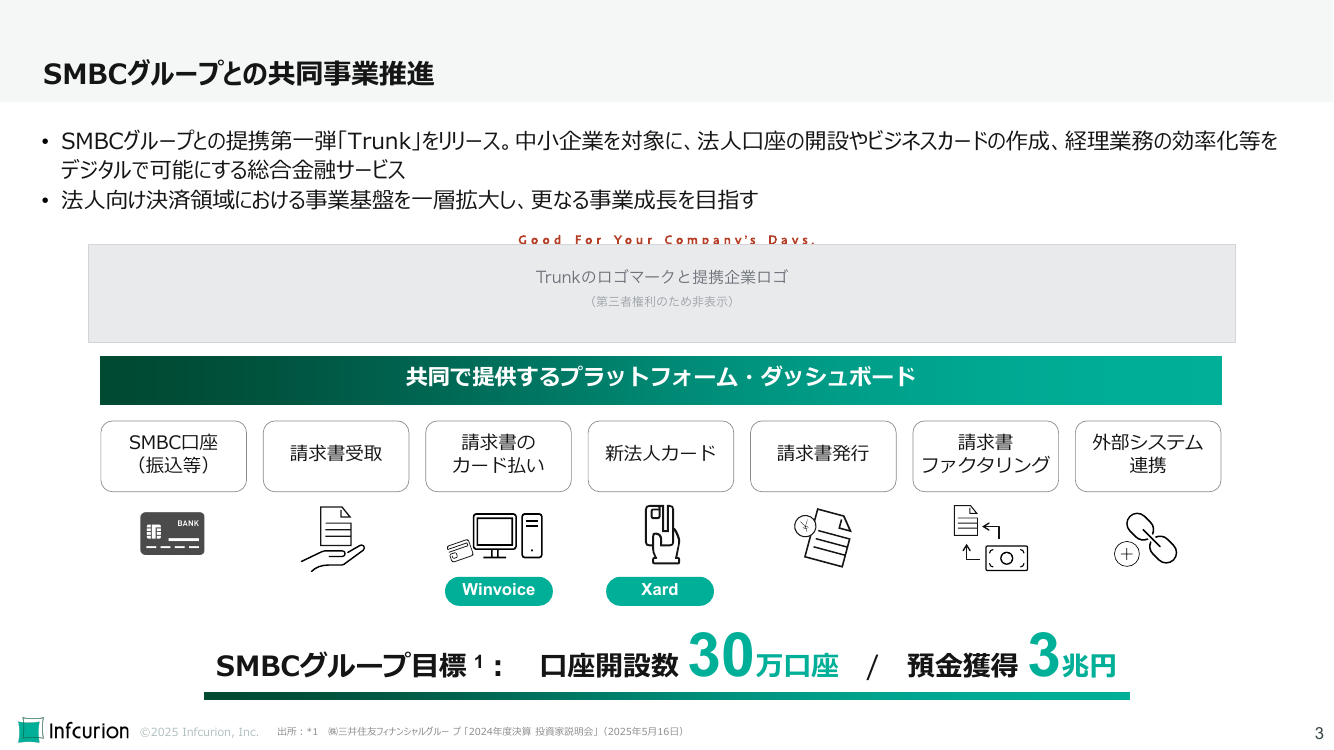The image size is (1334, 750).
Task: Click the slide title SMBCグループとの共同事業推進
Action: tap(239, 73)
